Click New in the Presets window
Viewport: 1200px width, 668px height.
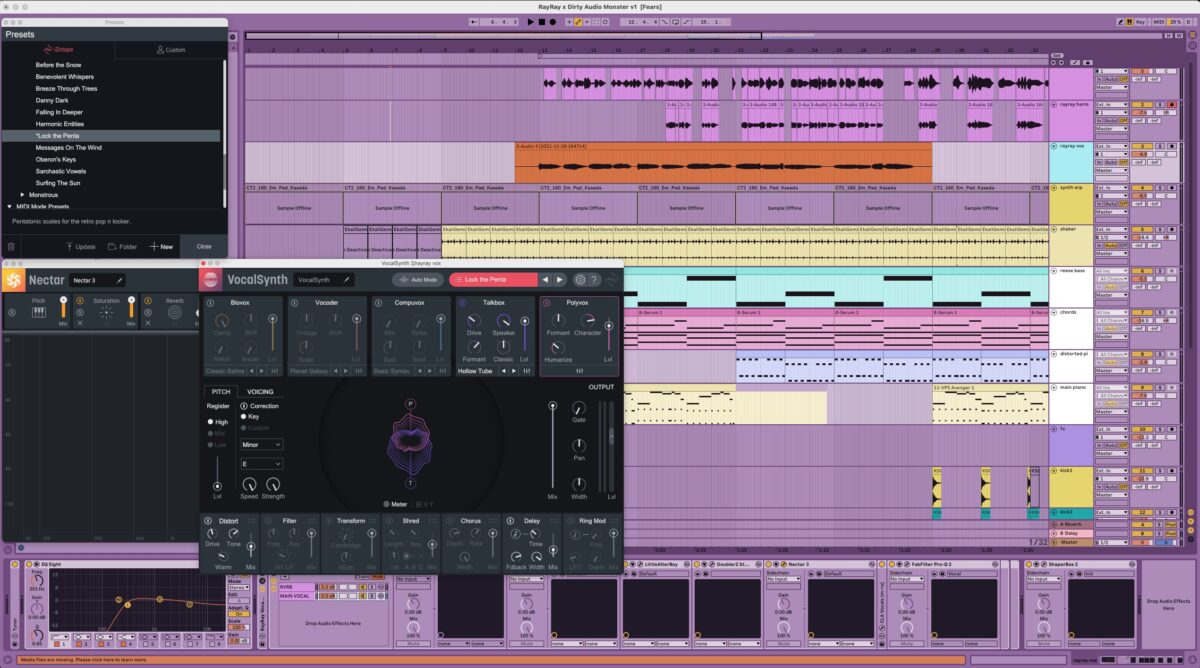pos(161,246)
